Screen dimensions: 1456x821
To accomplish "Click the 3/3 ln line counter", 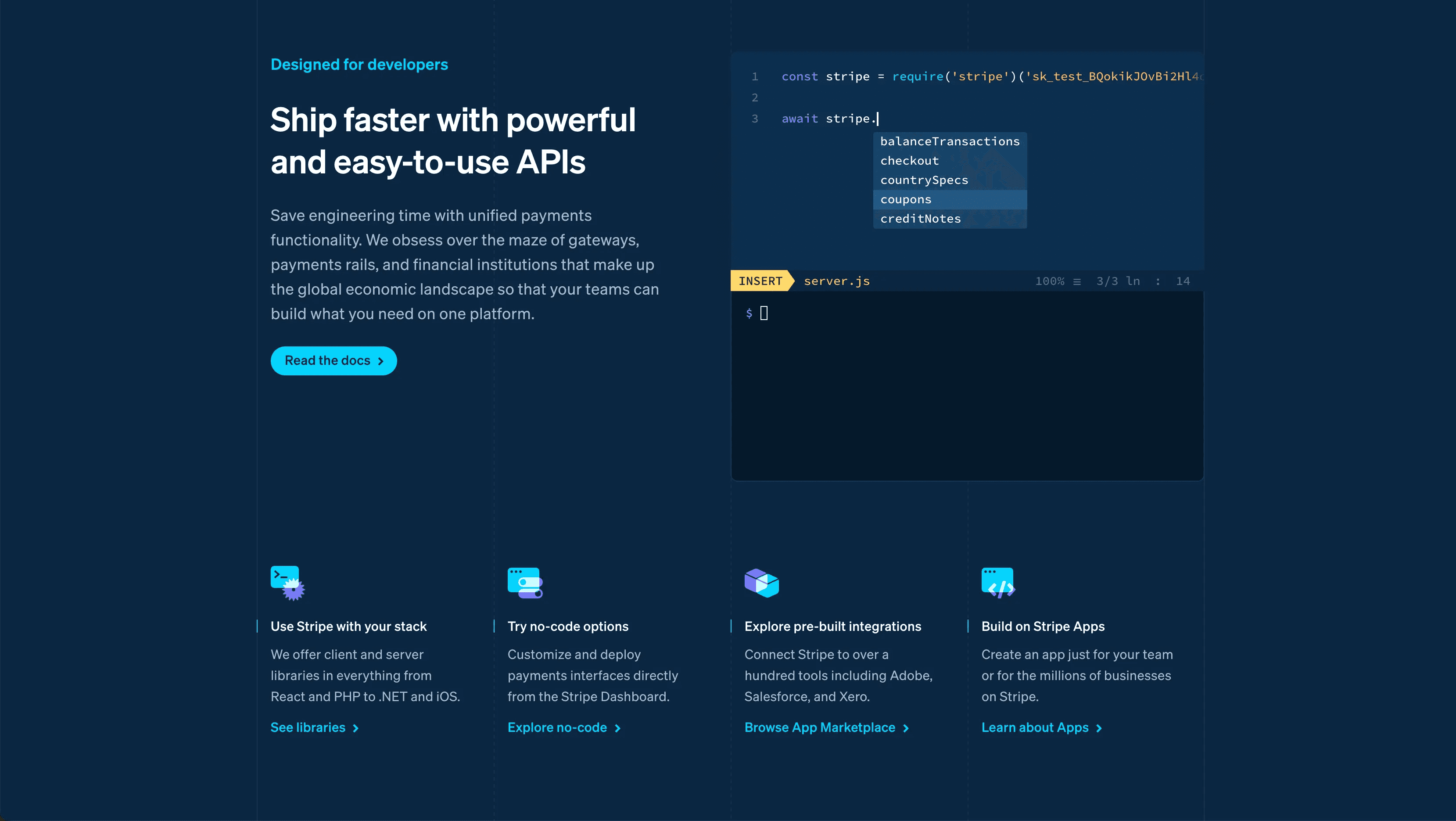I will (1118, 281).
